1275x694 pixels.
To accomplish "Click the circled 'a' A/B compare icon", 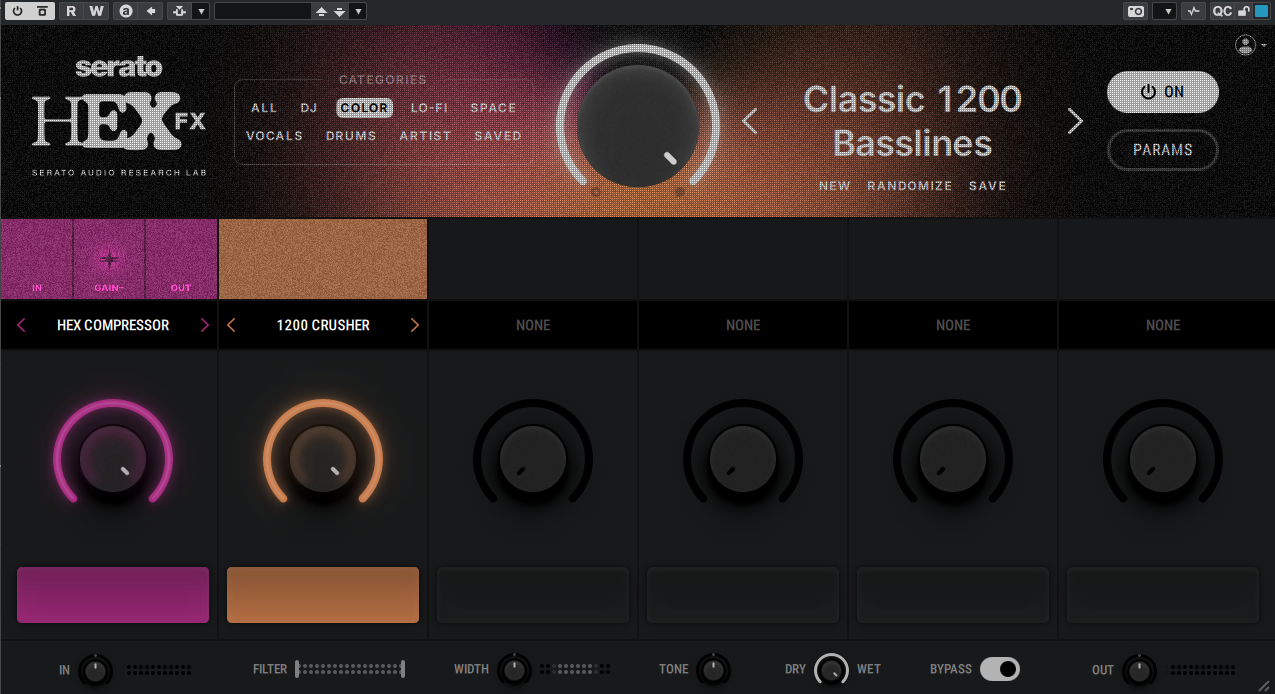I will click(126, 11).
